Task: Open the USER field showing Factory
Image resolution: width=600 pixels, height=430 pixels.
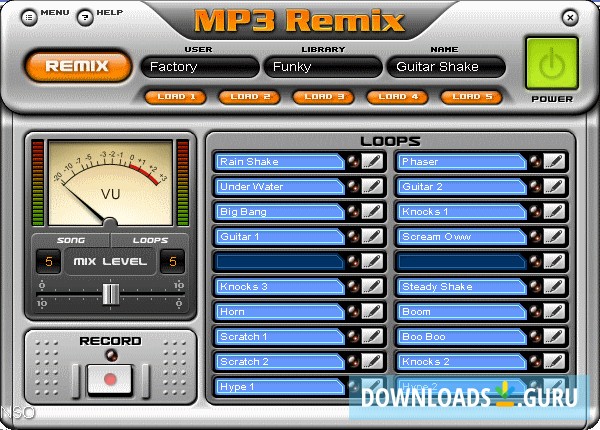Action: pyautogui.click(x=200, y=67)
